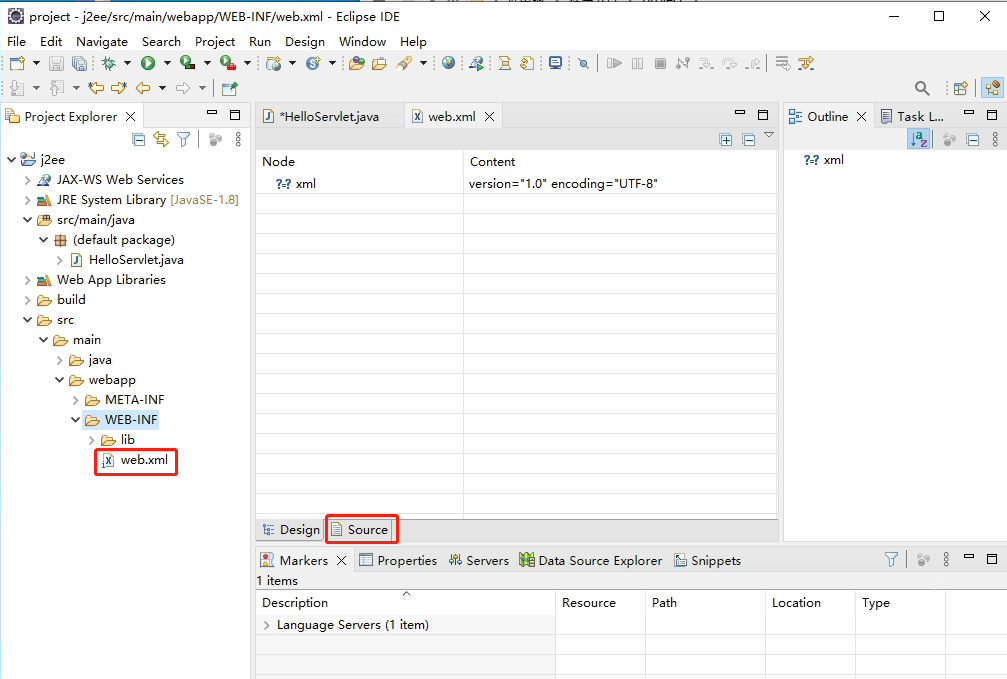Image resolution: width=1007 pixels, height=679 pixels.
Task: Click the Last Edit Location arrow icon
Action: click(x=96, y=88)
